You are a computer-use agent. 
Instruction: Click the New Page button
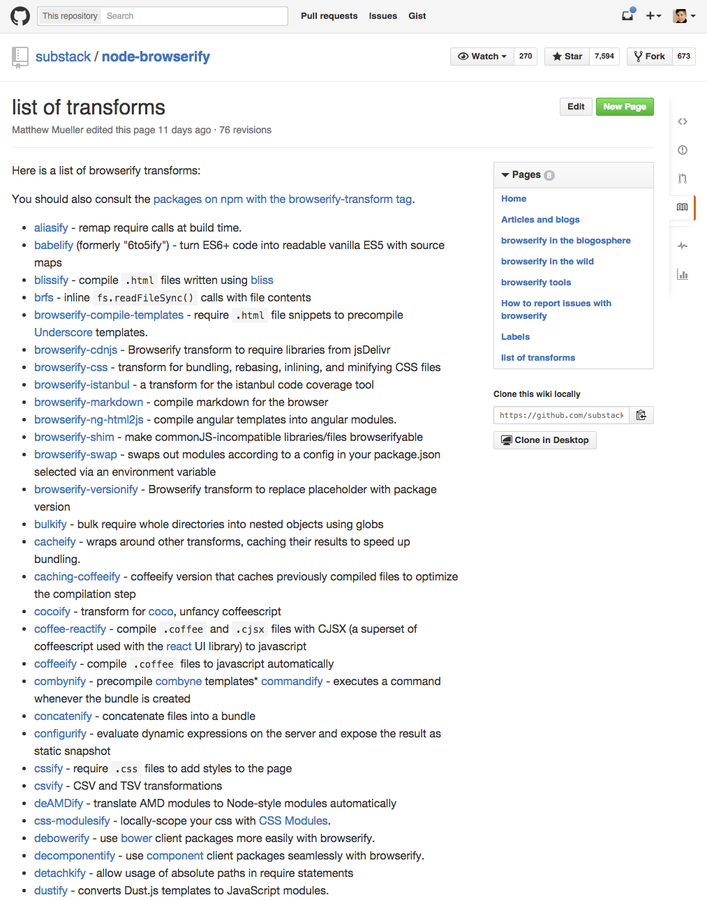[x=624, y=107]
